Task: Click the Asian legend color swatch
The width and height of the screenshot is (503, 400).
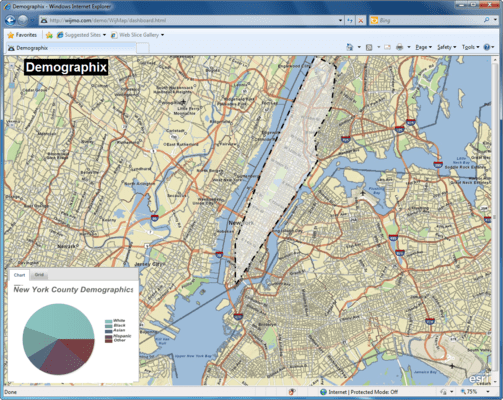Action: [109, 331]
